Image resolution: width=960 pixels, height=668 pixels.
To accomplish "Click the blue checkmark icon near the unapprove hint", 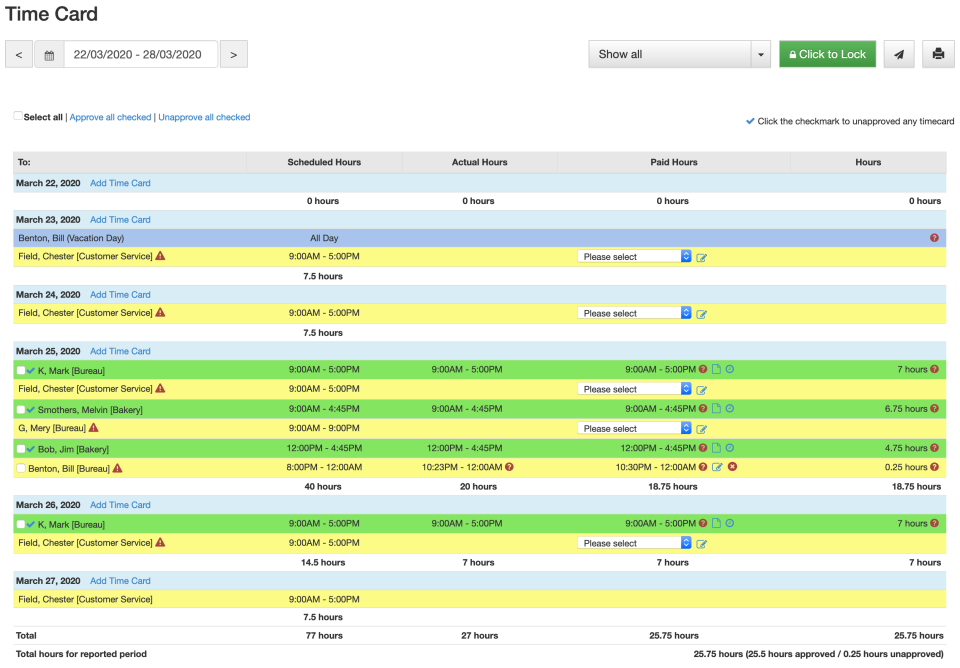I will pos(749,120).
